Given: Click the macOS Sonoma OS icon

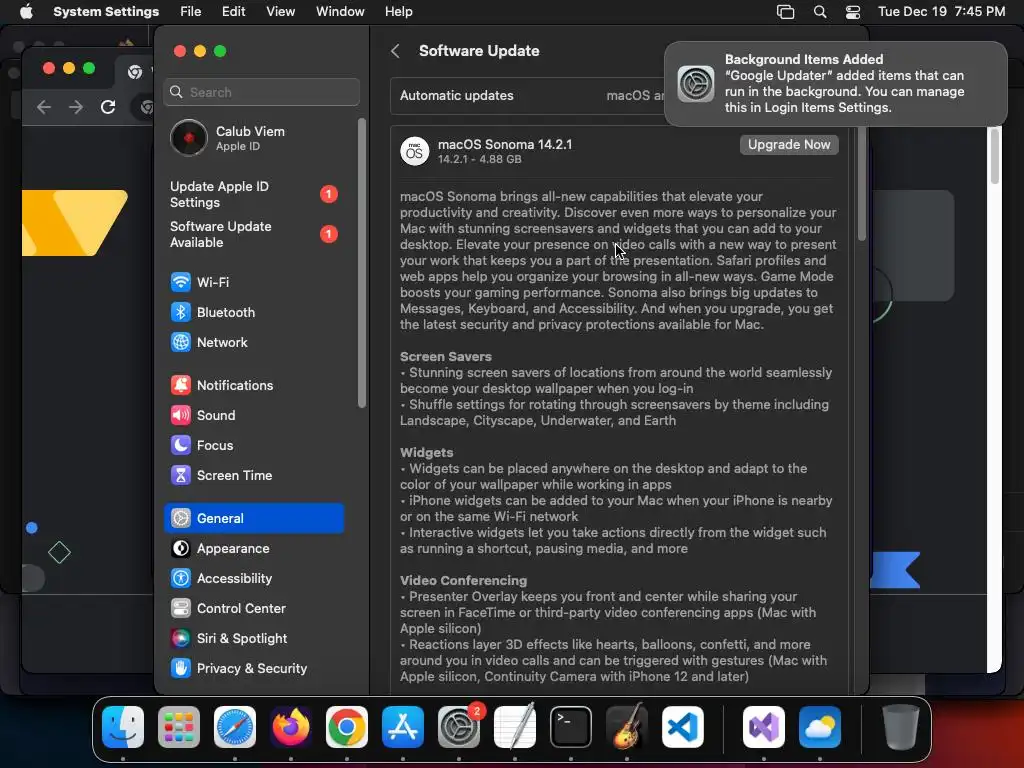Looking at the screenshot, I should [415, 152].
